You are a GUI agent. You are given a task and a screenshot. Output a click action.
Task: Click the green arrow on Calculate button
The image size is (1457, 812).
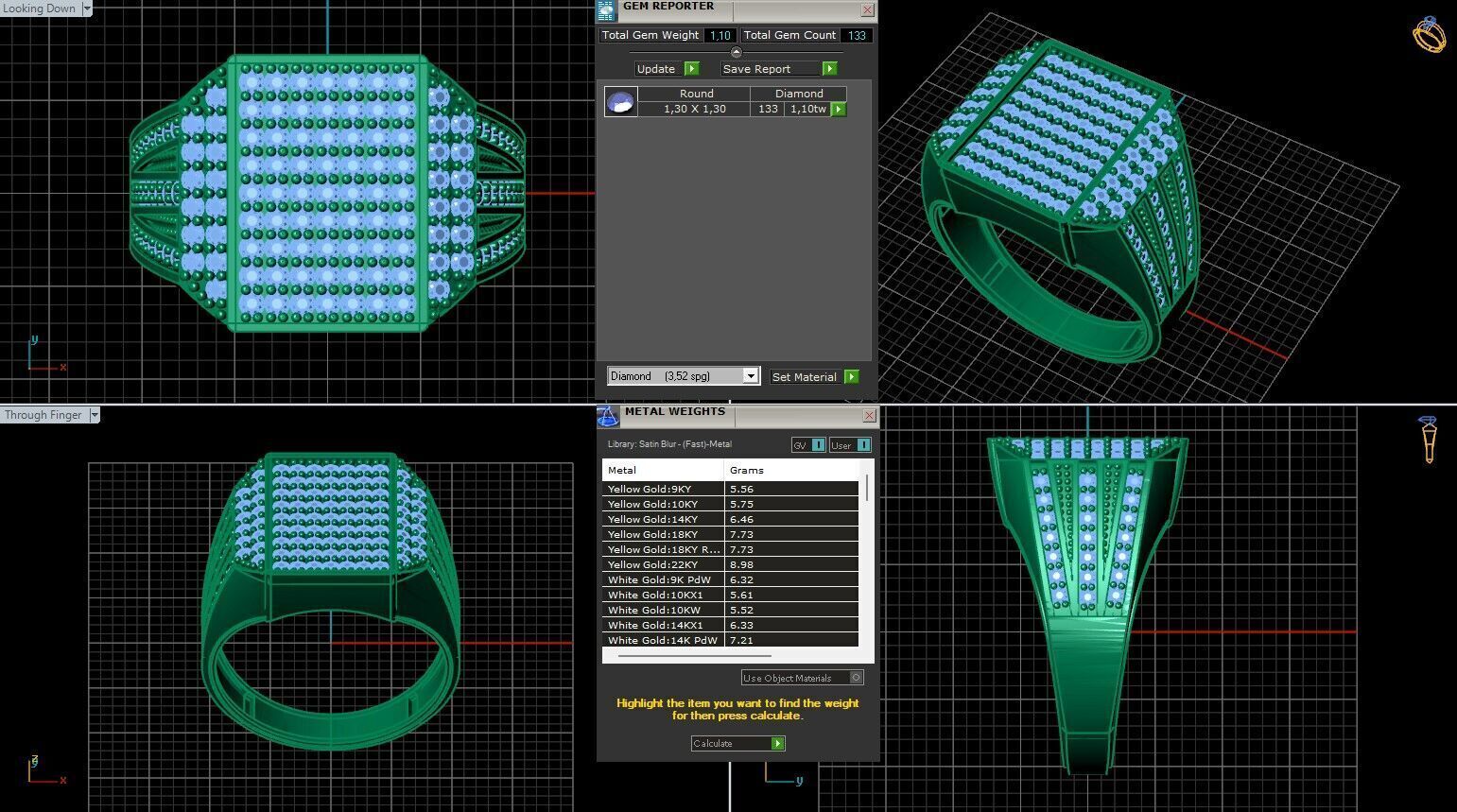[777, 743]
